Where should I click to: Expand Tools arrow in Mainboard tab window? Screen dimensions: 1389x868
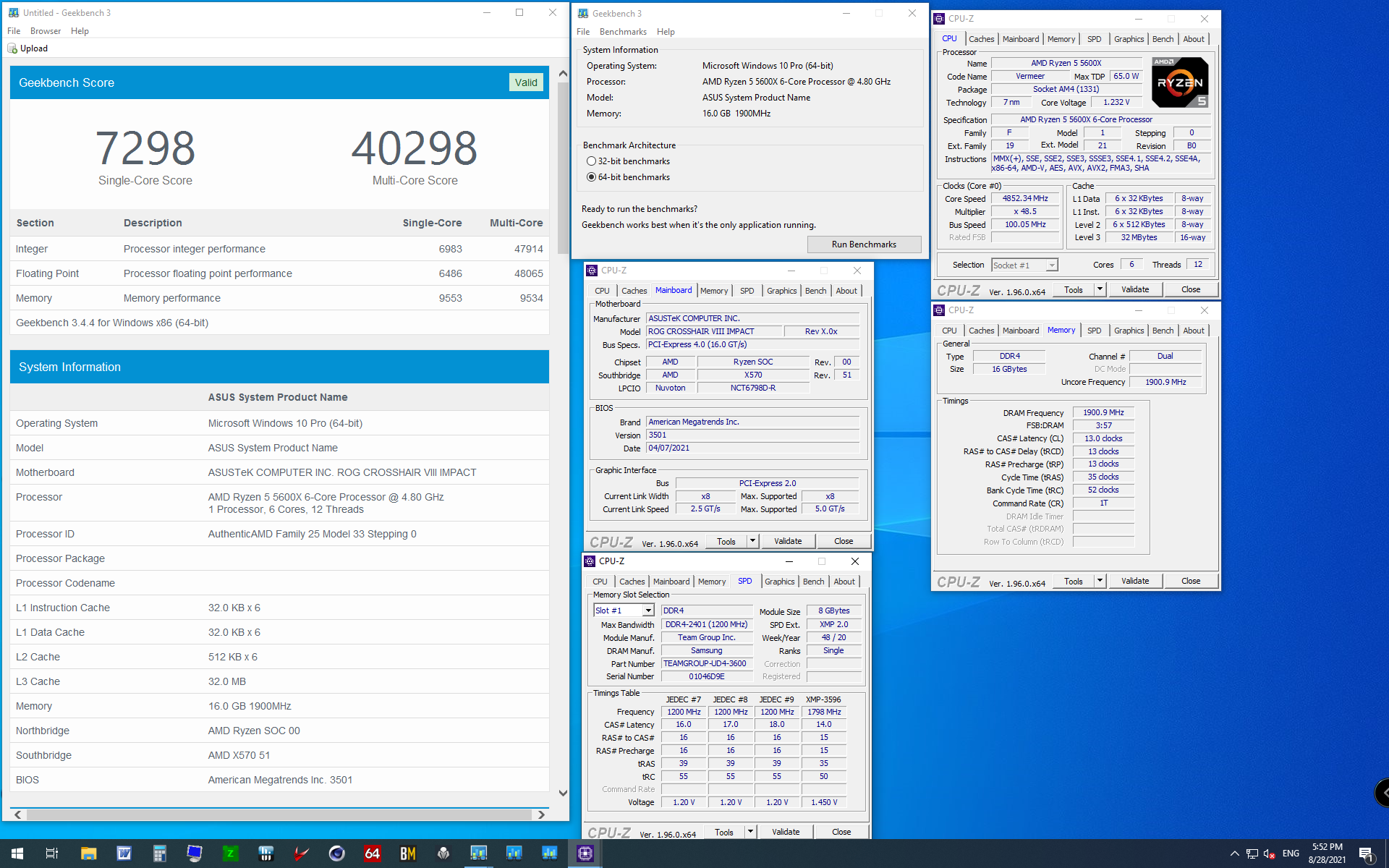[x=752, y=541]
